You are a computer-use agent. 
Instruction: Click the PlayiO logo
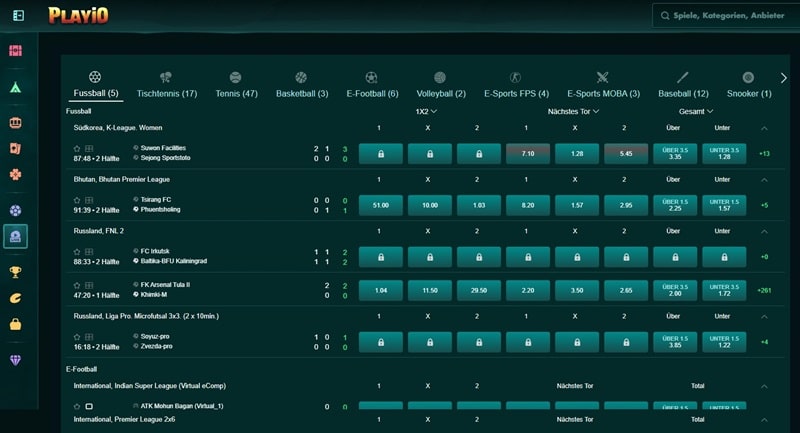click(x=78, y=15)
